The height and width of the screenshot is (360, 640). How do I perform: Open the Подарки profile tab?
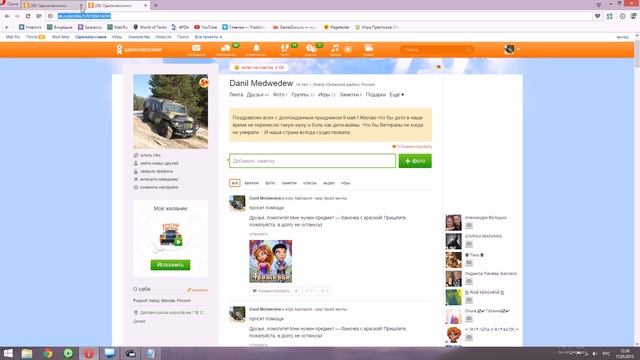pos(376,95)
